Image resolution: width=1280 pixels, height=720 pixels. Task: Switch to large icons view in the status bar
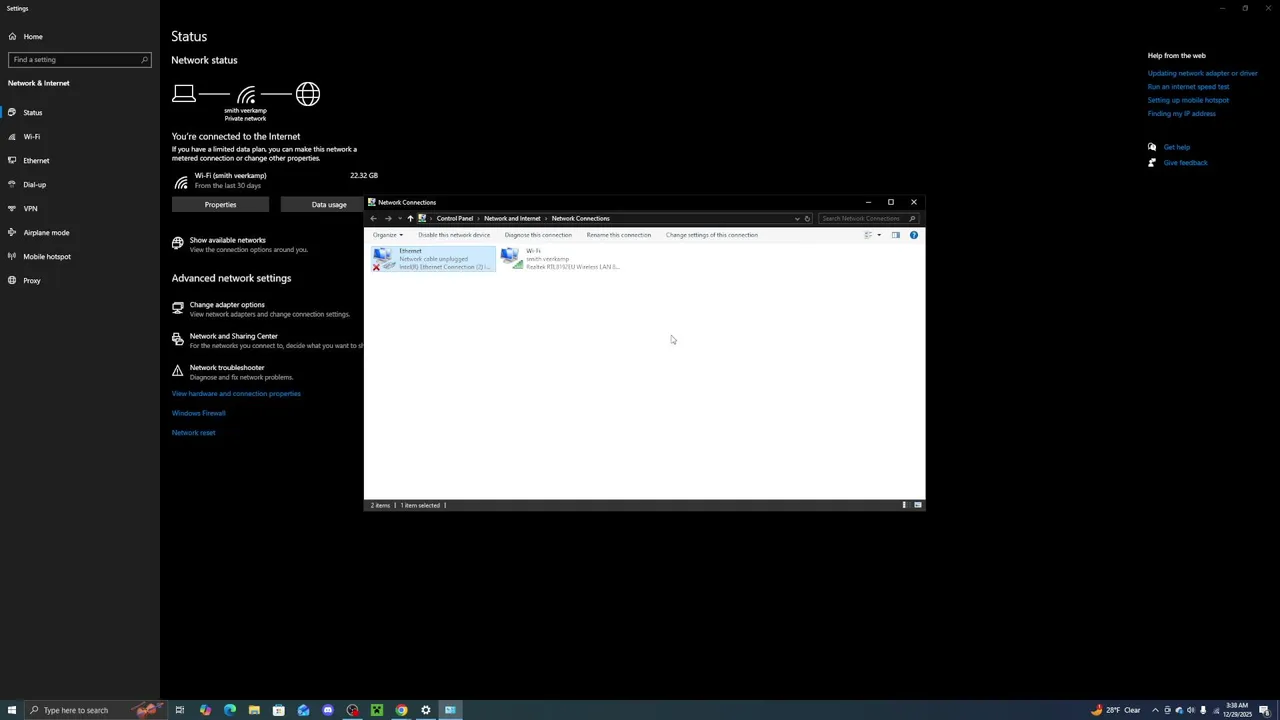pos(917,505)
